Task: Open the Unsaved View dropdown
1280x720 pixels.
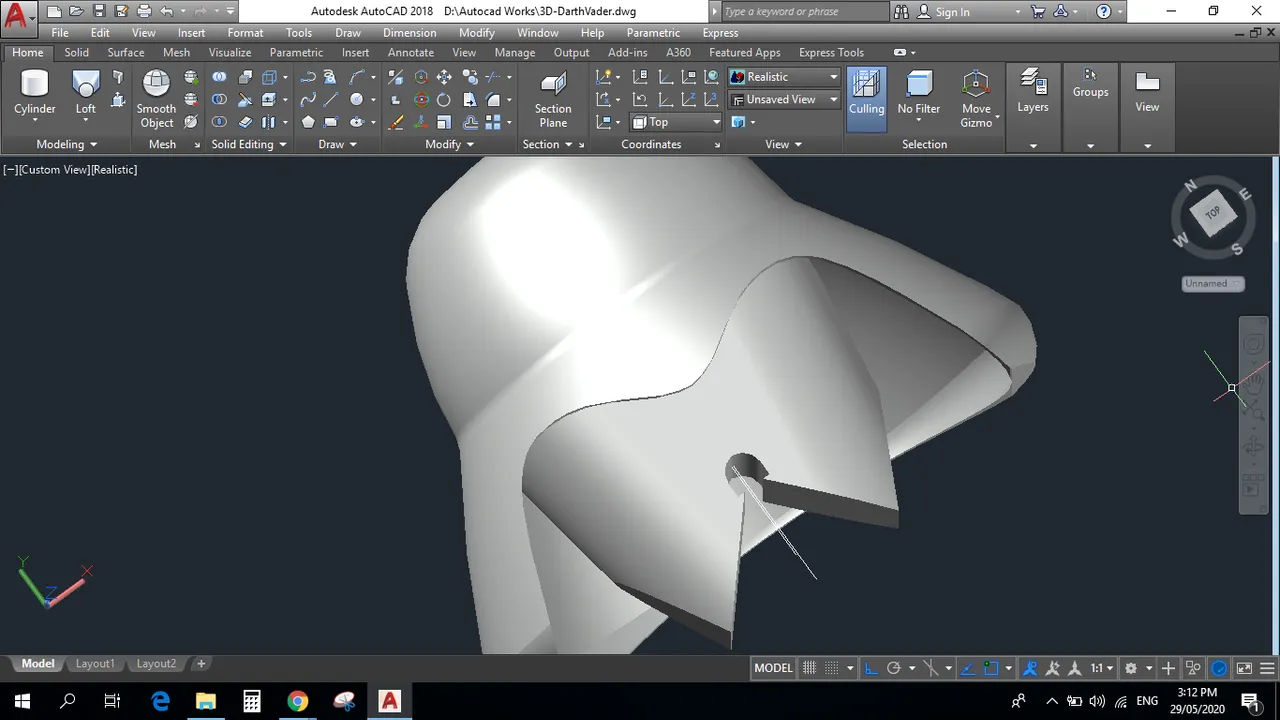Action: tap(784, 99)
